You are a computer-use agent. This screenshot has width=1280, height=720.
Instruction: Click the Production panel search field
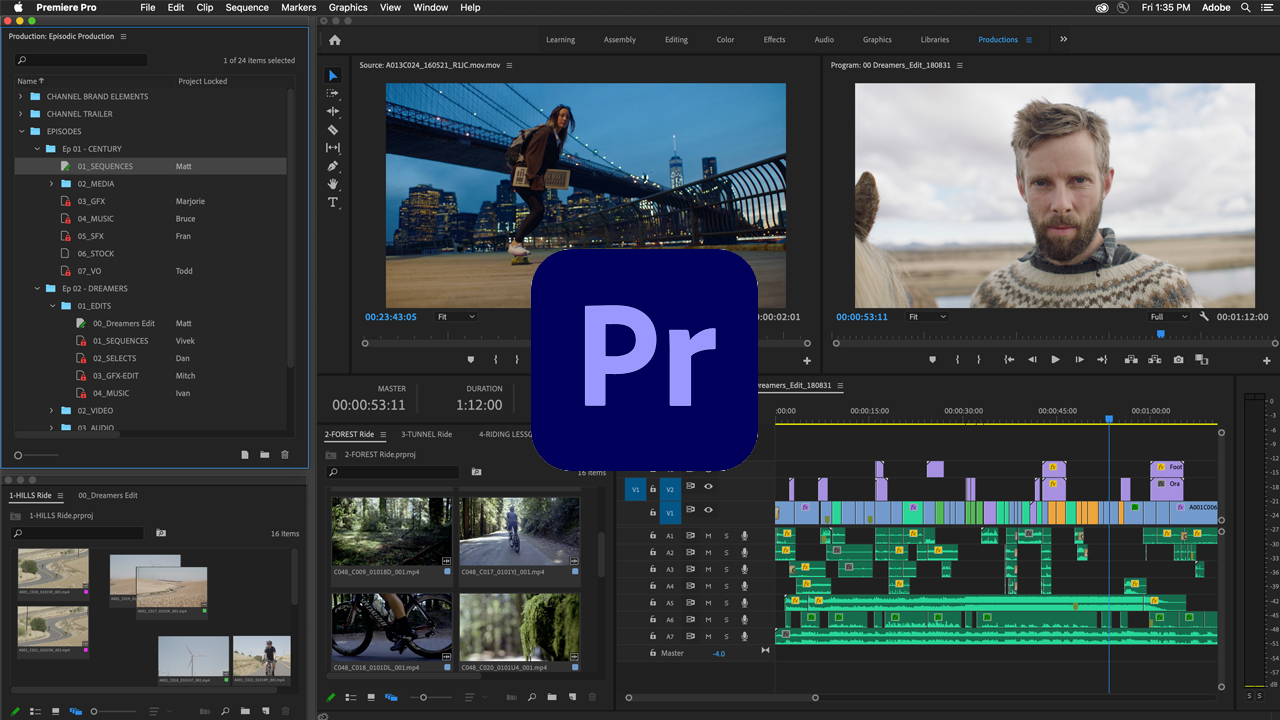click(x=80, y=61)
